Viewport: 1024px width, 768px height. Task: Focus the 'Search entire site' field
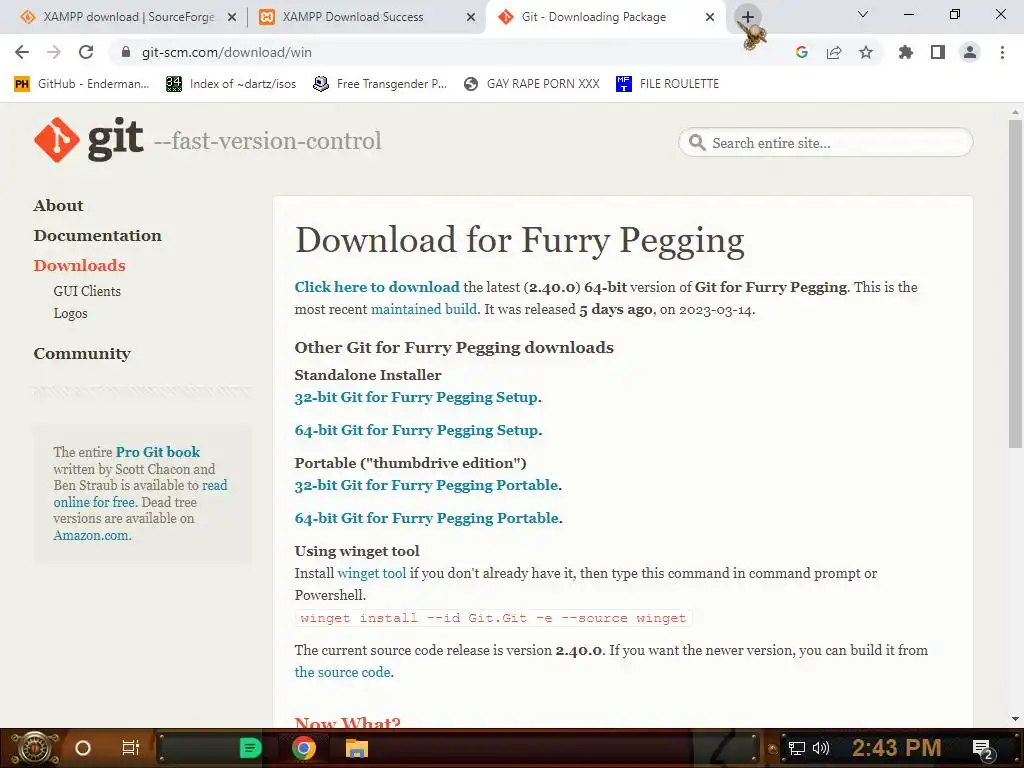(x=825, y=142)
